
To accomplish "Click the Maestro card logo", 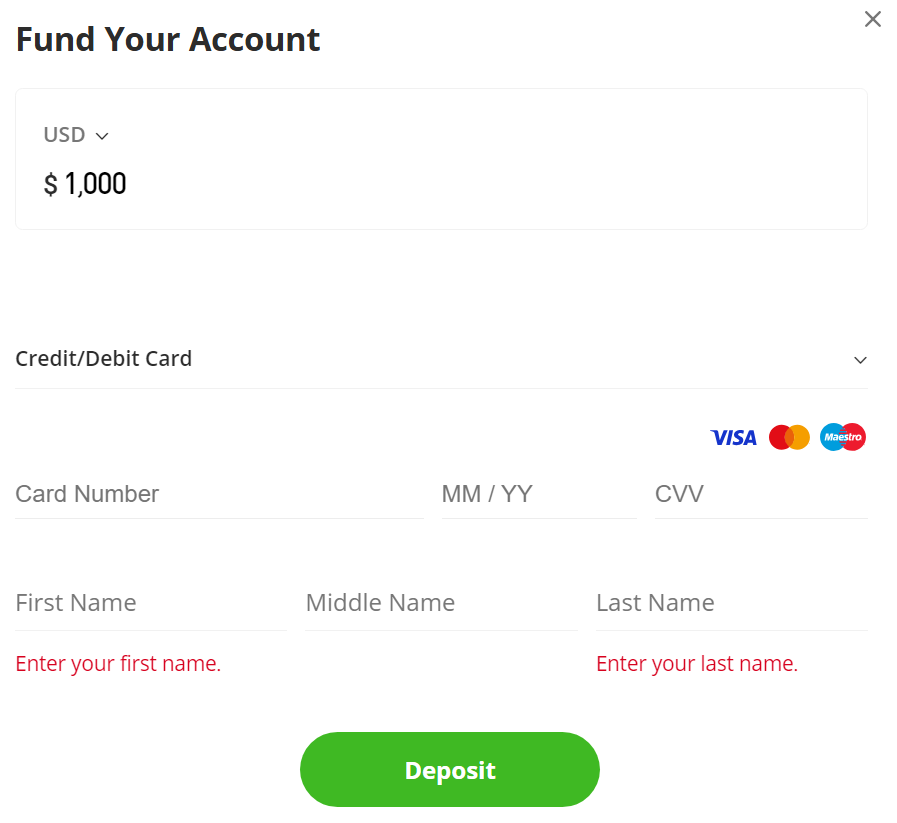I will [843, 437].
